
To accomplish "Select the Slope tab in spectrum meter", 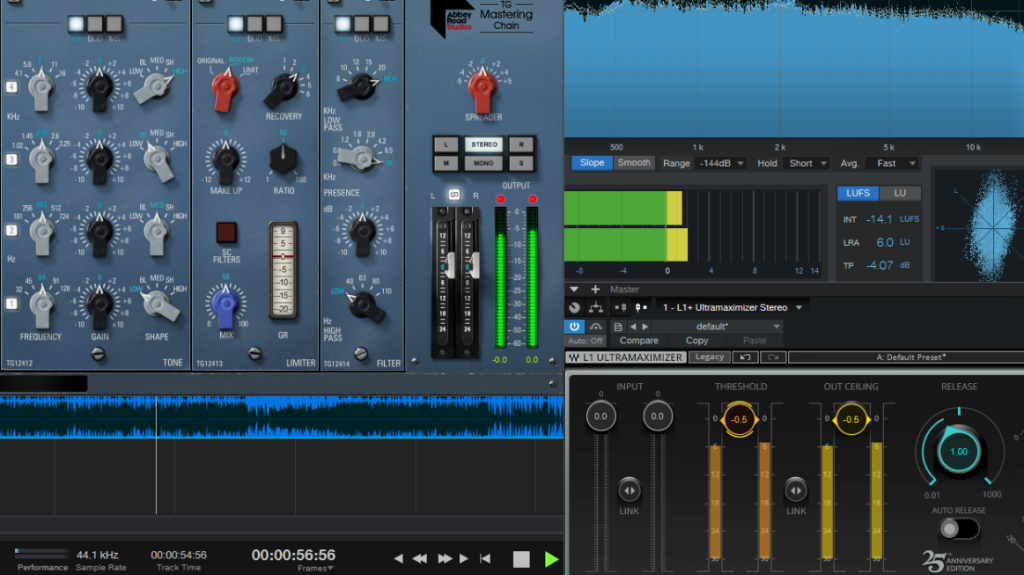I will [592, 163].
